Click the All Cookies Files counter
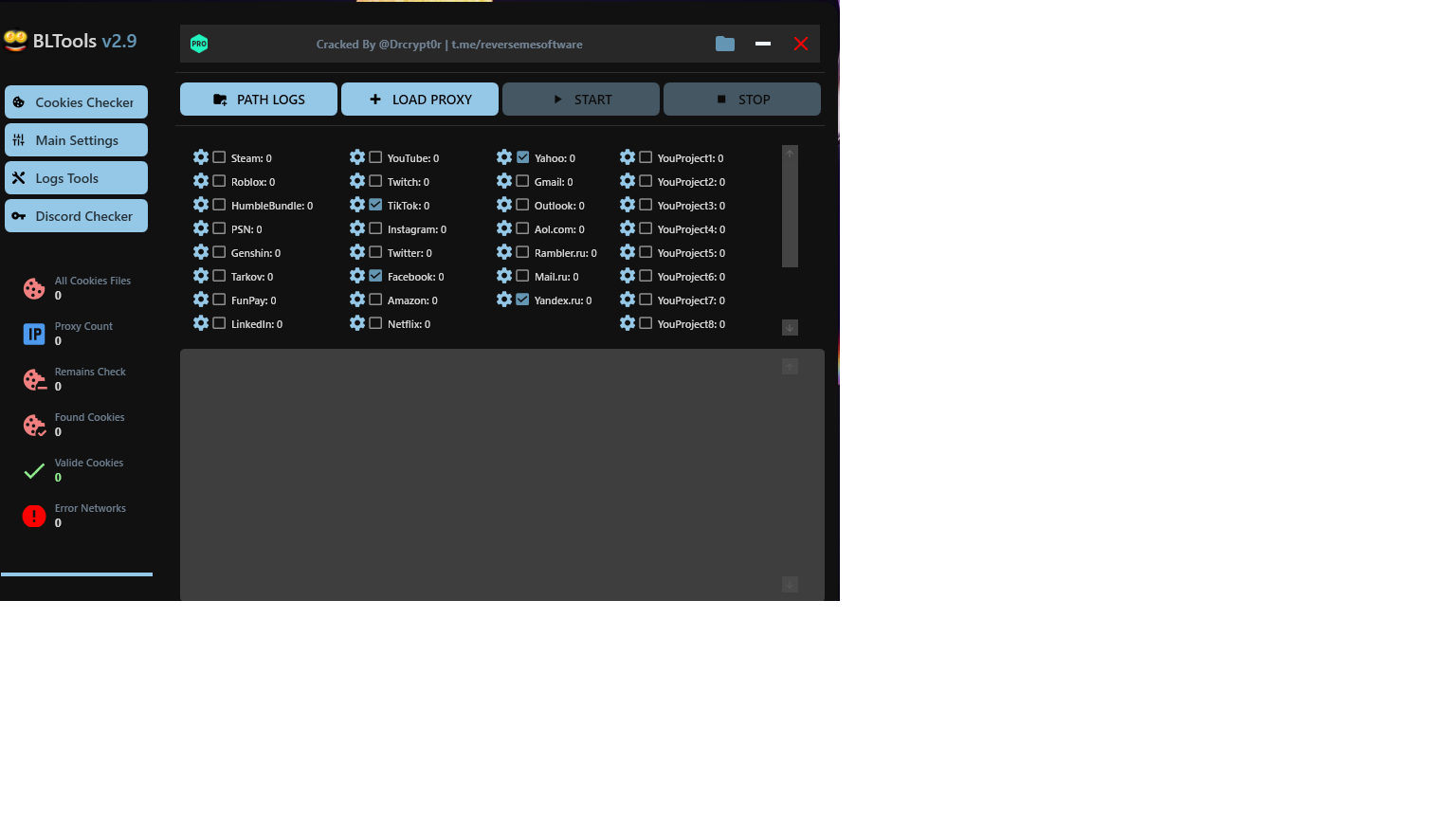 point(77,288)
